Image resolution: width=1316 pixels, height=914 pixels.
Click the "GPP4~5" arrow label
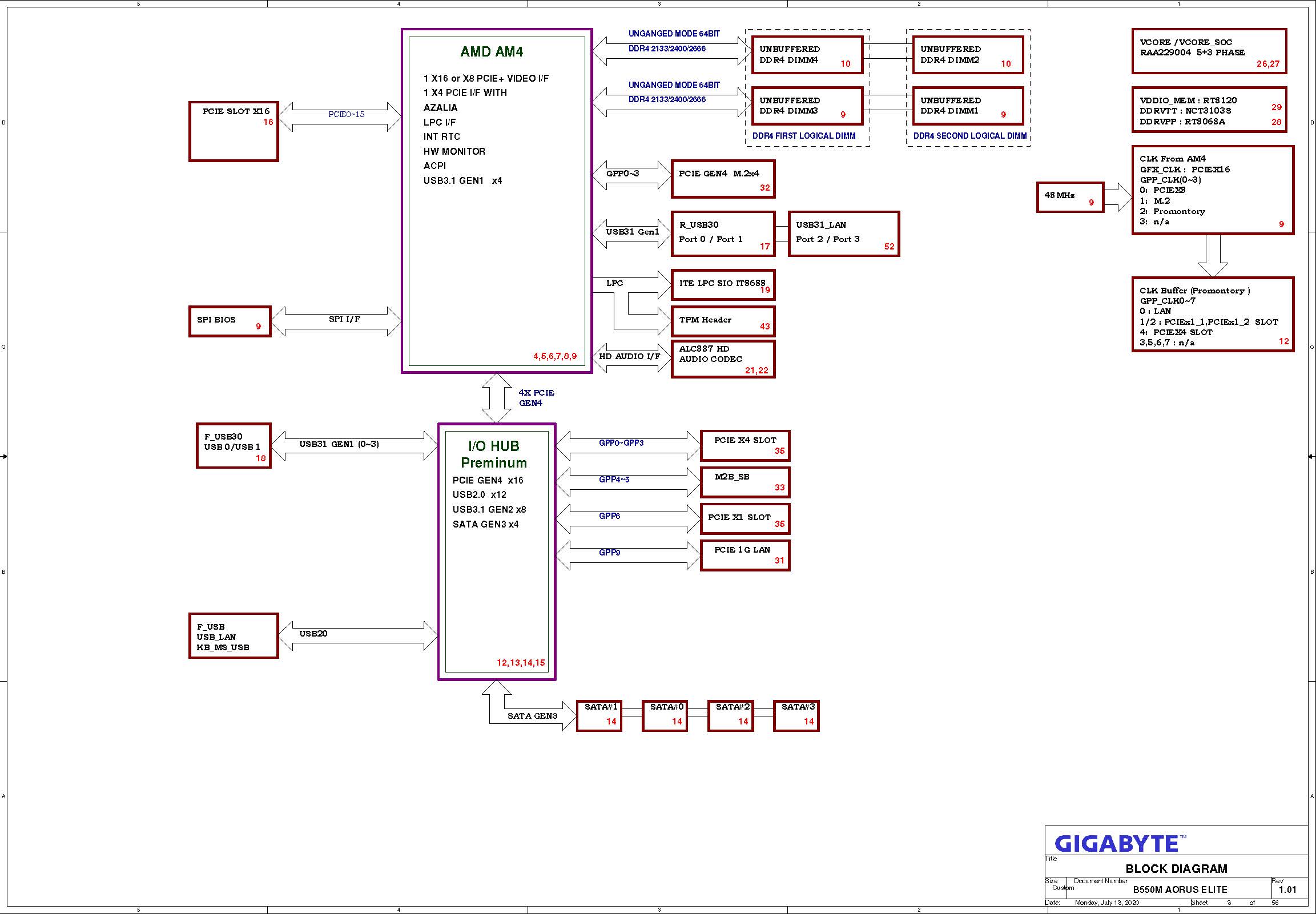pyautogui.click(x=614, y=480)
